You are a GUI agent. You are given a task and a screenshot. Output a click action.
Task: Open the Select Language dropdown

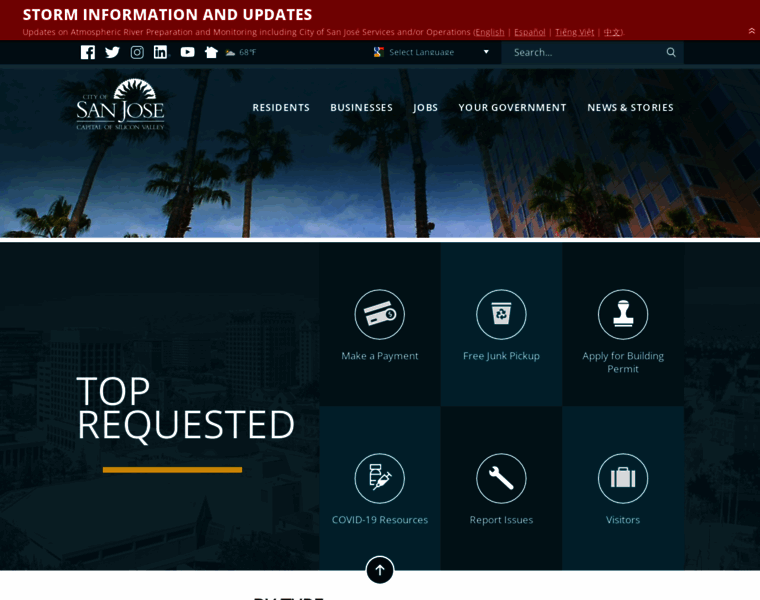[x=431, y=52]
